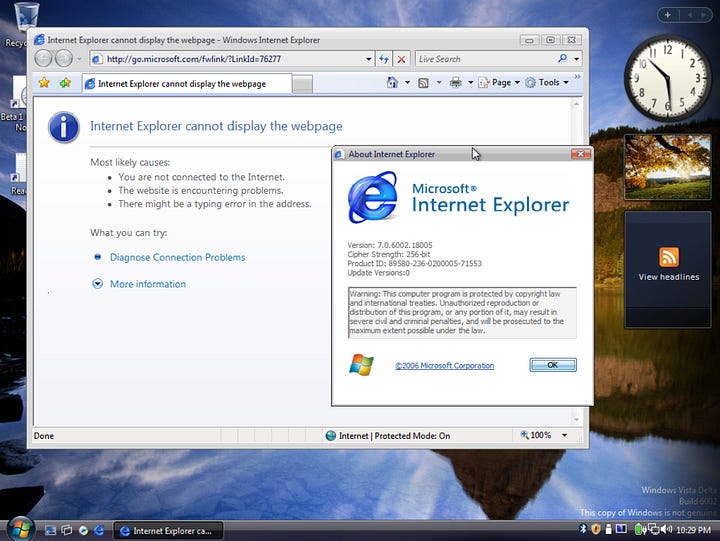Click the search magnifier icon
Screen dimensions: 720x541
pyautogui.click(x=562, y=58)
